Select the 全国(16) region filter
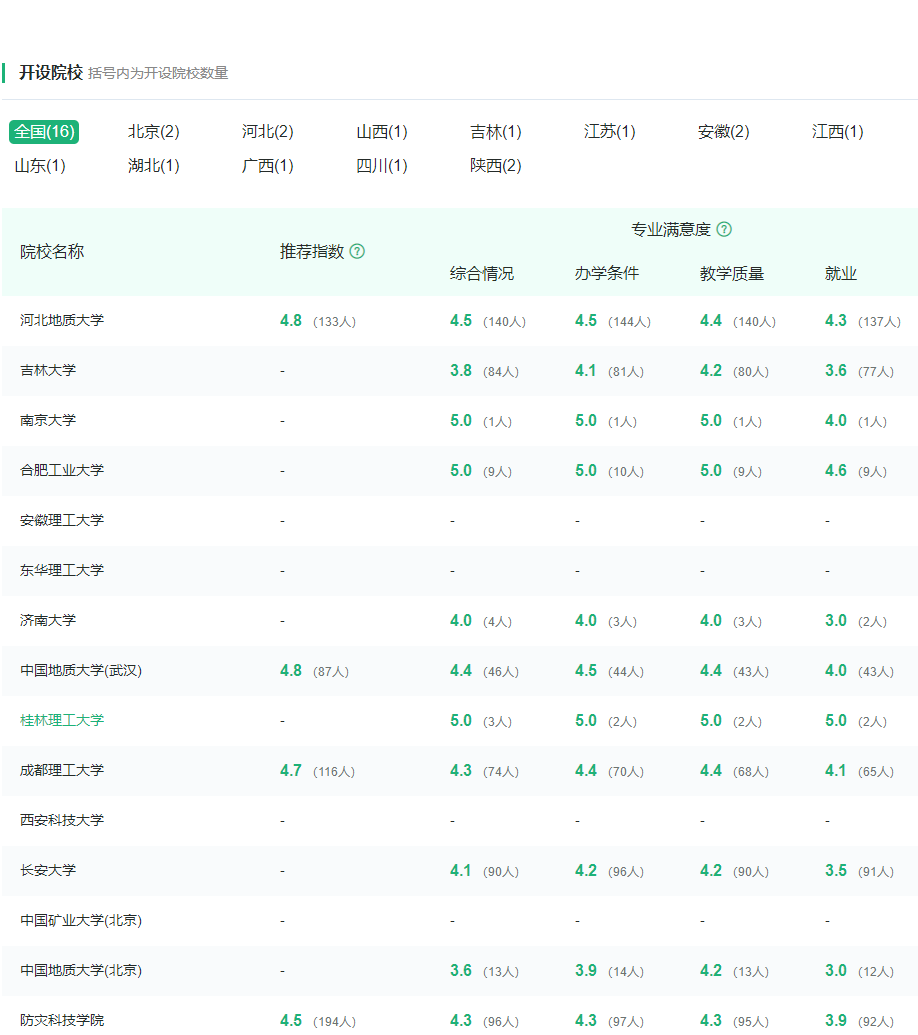 coord(44,131)
